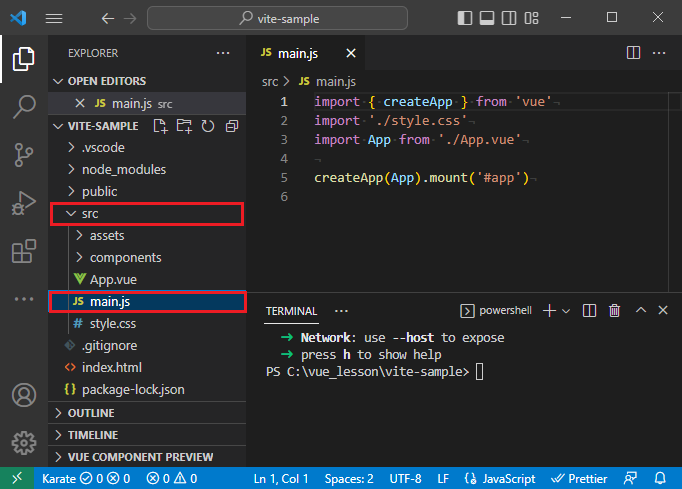Expand the .vscode folder
Image resolution: width=682 pixels, height=489 pixels.
(x=147, y=147)
